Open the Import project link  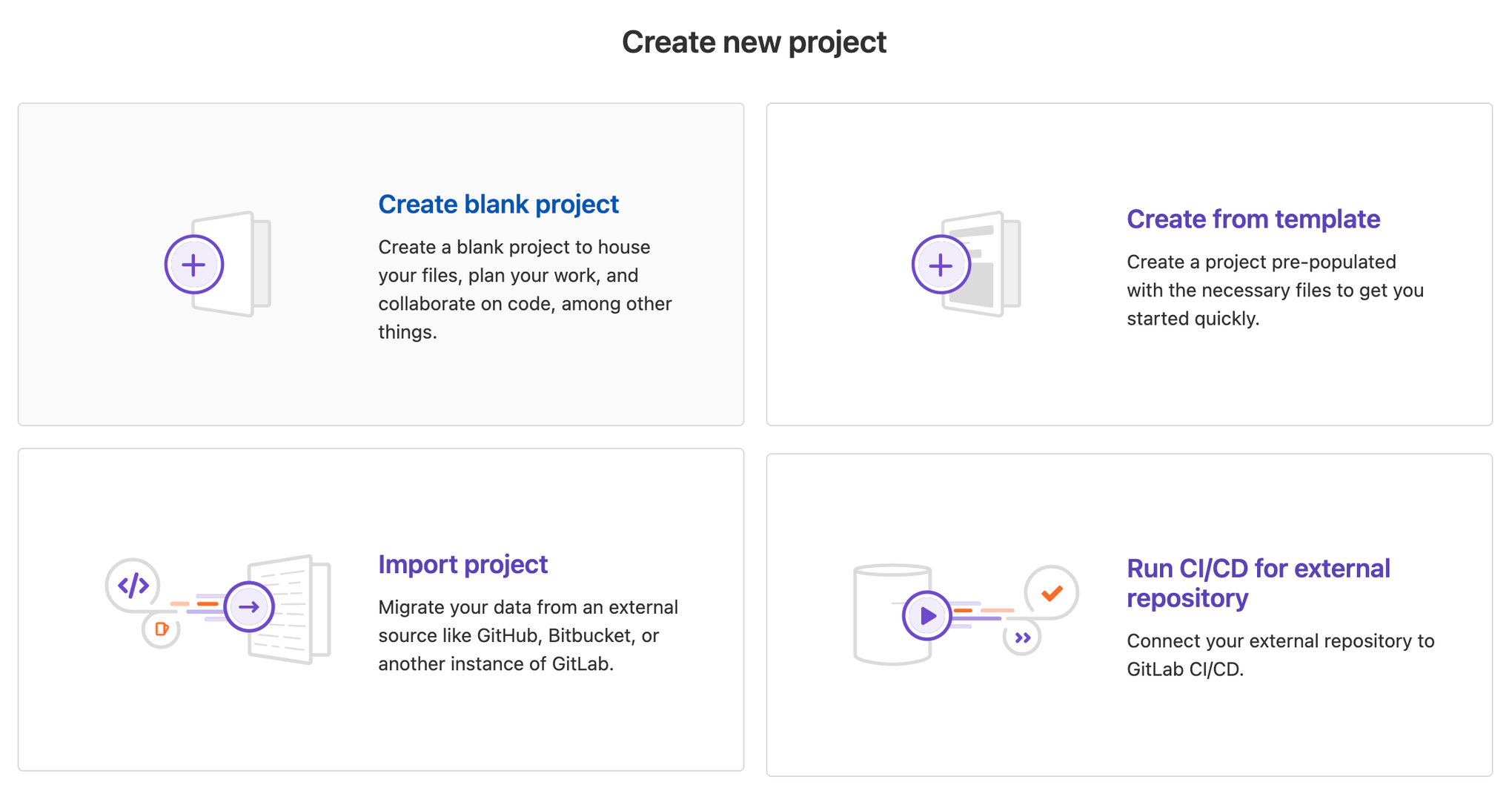tap(462, 564)
